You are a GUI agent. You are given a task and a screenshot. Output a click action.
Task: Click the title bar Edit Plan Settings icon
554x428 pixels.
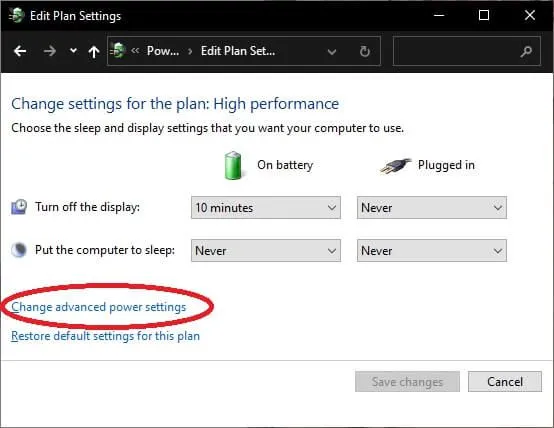16,15
